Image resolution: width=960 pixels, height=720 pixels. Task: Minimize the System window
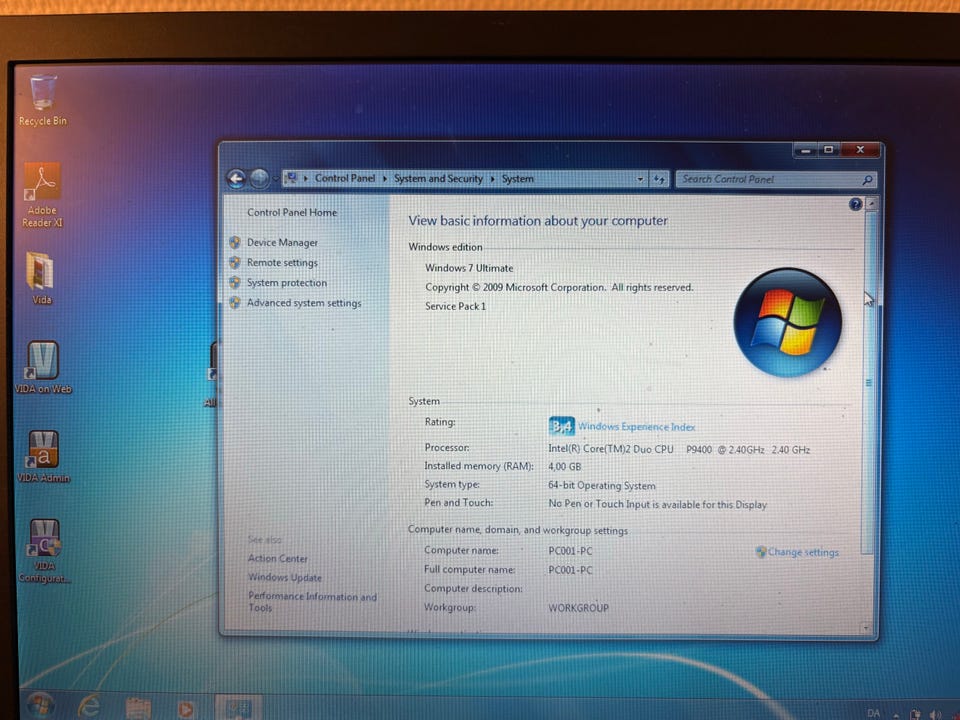tap(806, 150)
